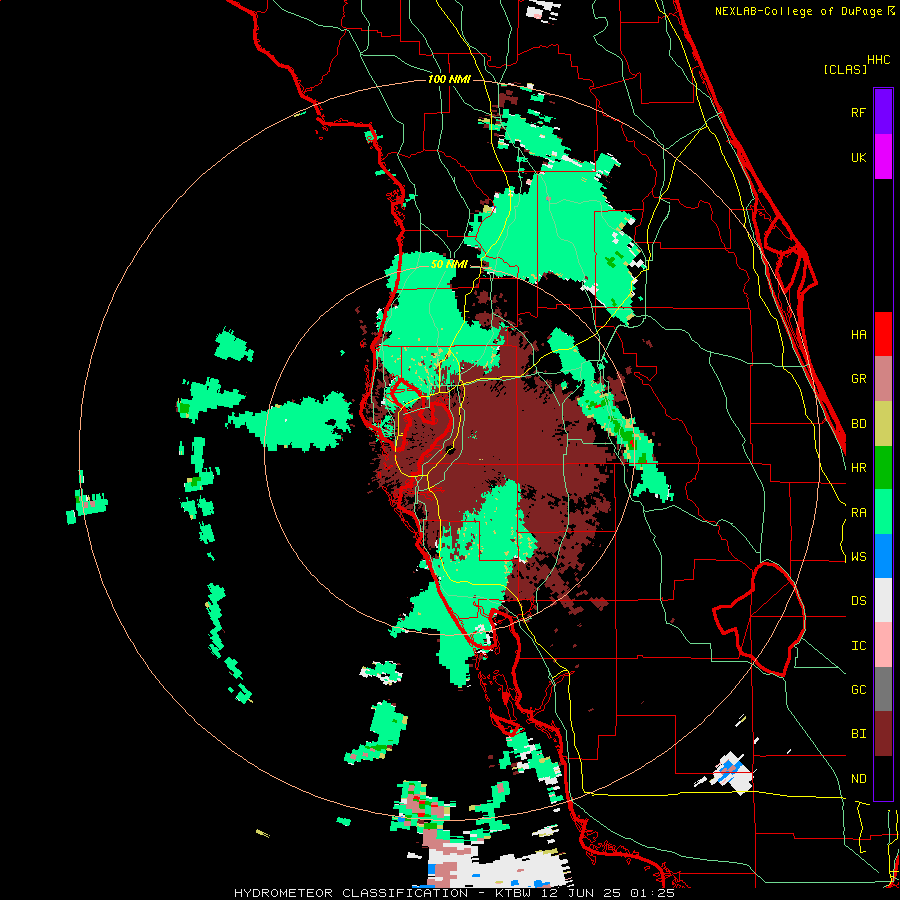Click the 'NEXLAB-College of DuPage' text
900x900 pixels.
coord(798,11)
